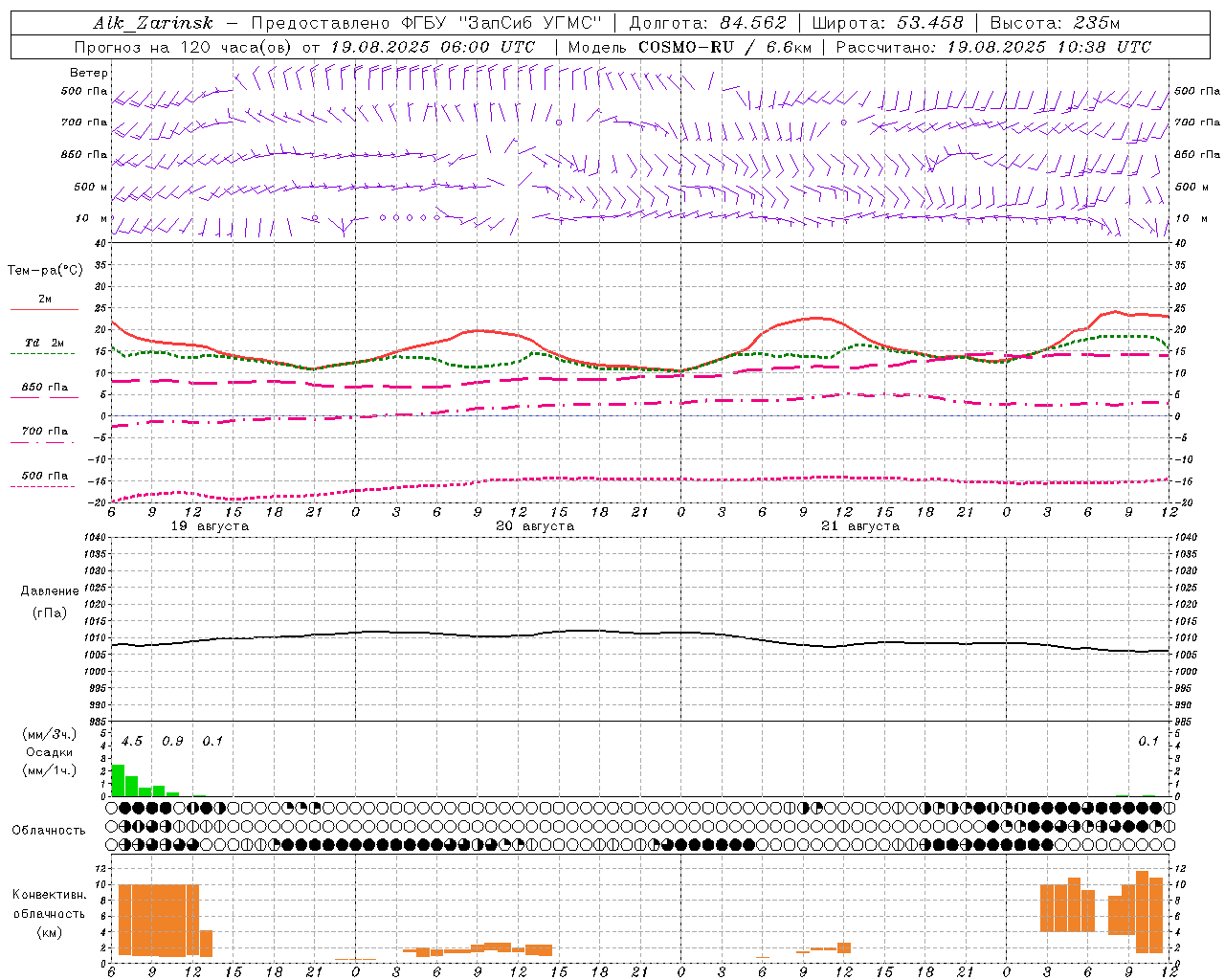Click the left 1040 pressure axis tick
The width and height of the screenshot is (1225, 980).
[x=96, y=537]
